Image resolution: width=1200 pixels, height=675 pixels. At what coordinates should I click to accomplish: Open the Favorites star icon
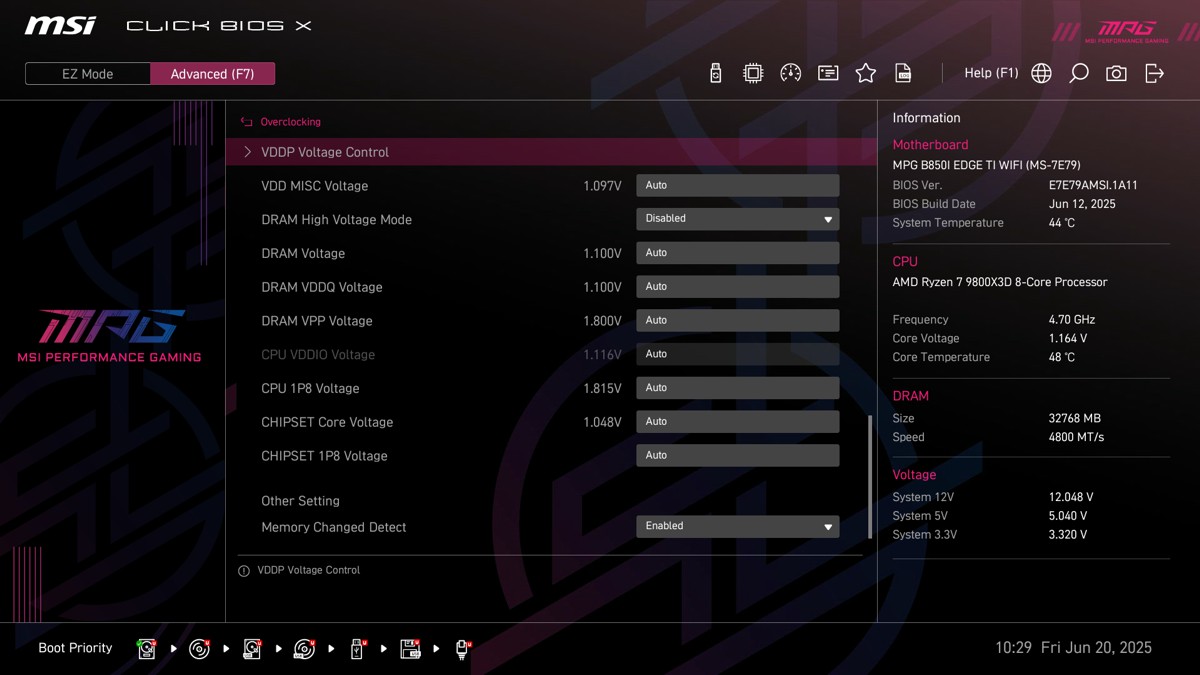click(866, 73)
